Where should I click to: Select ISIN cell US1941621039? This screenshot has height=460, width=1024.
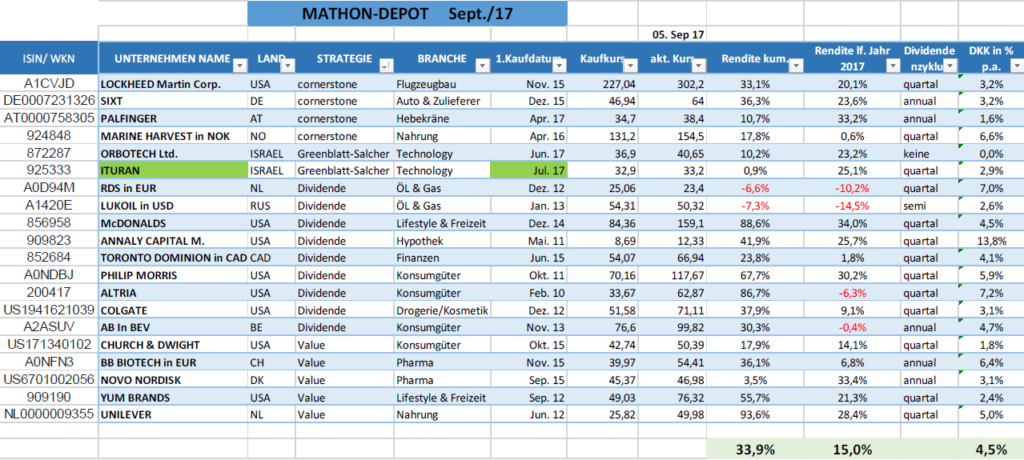click(49, 310)
